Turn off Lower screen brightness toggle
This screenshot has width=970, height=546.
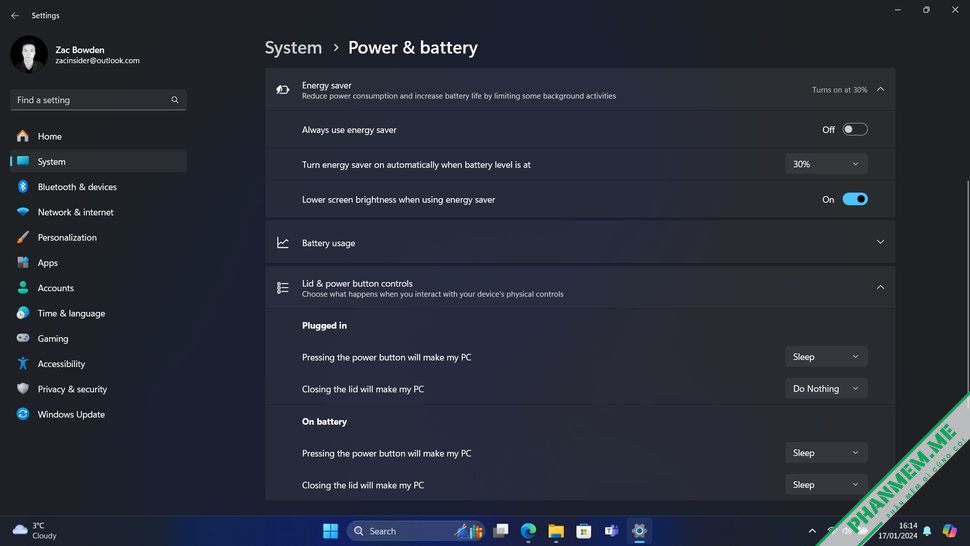point(855,199)
